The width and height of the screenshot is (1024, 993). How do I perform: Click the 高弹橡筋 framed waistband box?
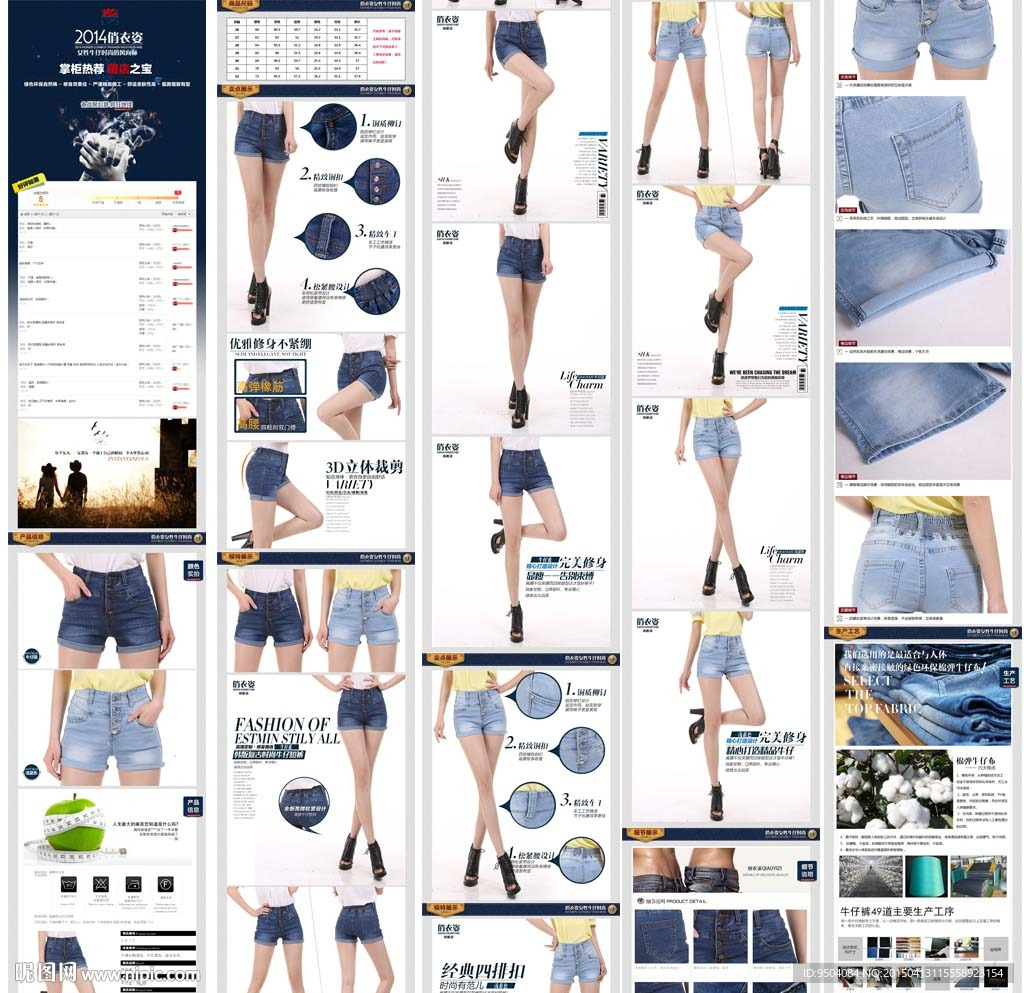pos(270,376)
